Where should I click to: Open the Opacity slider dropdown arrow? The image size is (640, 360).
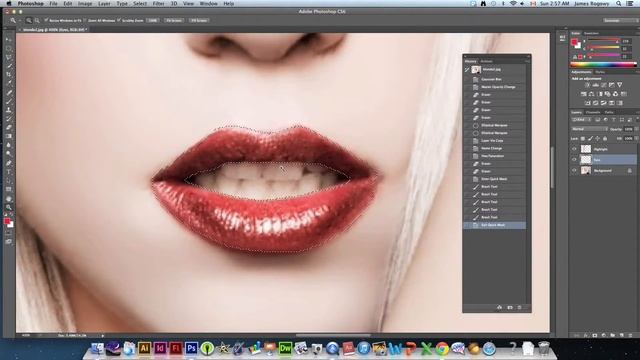tap(636, 129)
